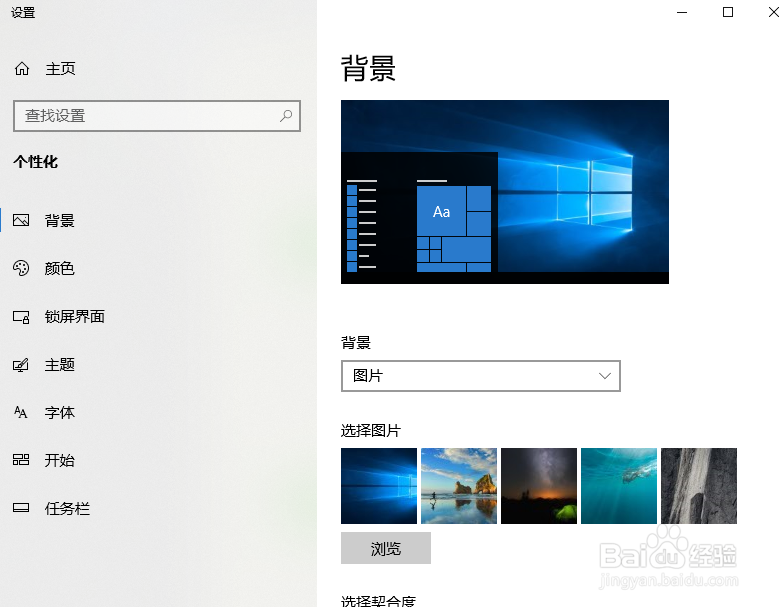
Task: Click the 背景 picture icon in sidebar
Action: point(21,220)
